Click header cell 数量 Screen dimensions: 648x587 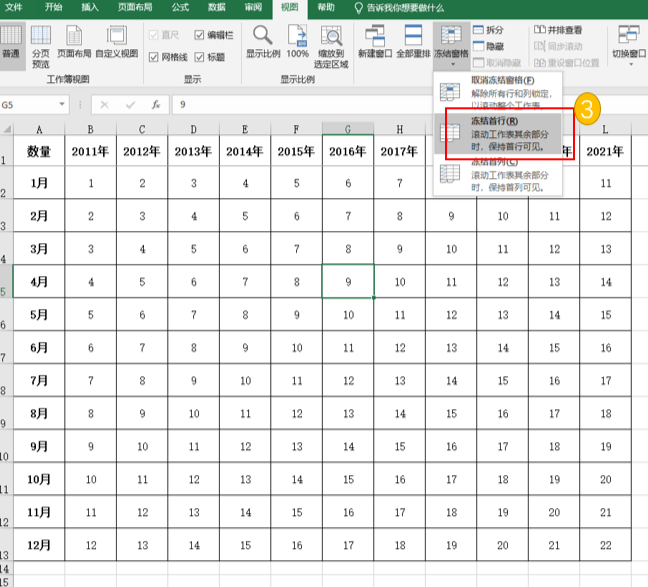[x=39, y=151]
